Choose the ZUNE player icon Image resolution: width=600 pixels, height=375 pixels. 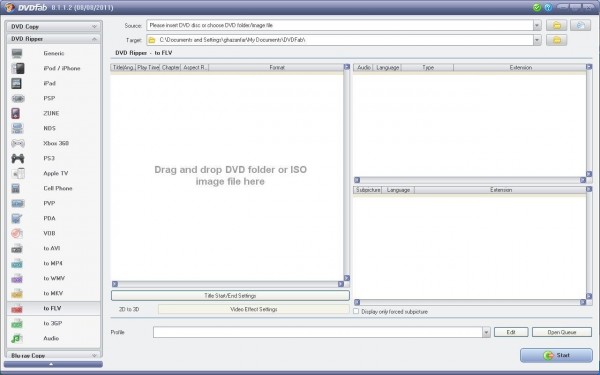pyautogui.click(x=16, y=113)
